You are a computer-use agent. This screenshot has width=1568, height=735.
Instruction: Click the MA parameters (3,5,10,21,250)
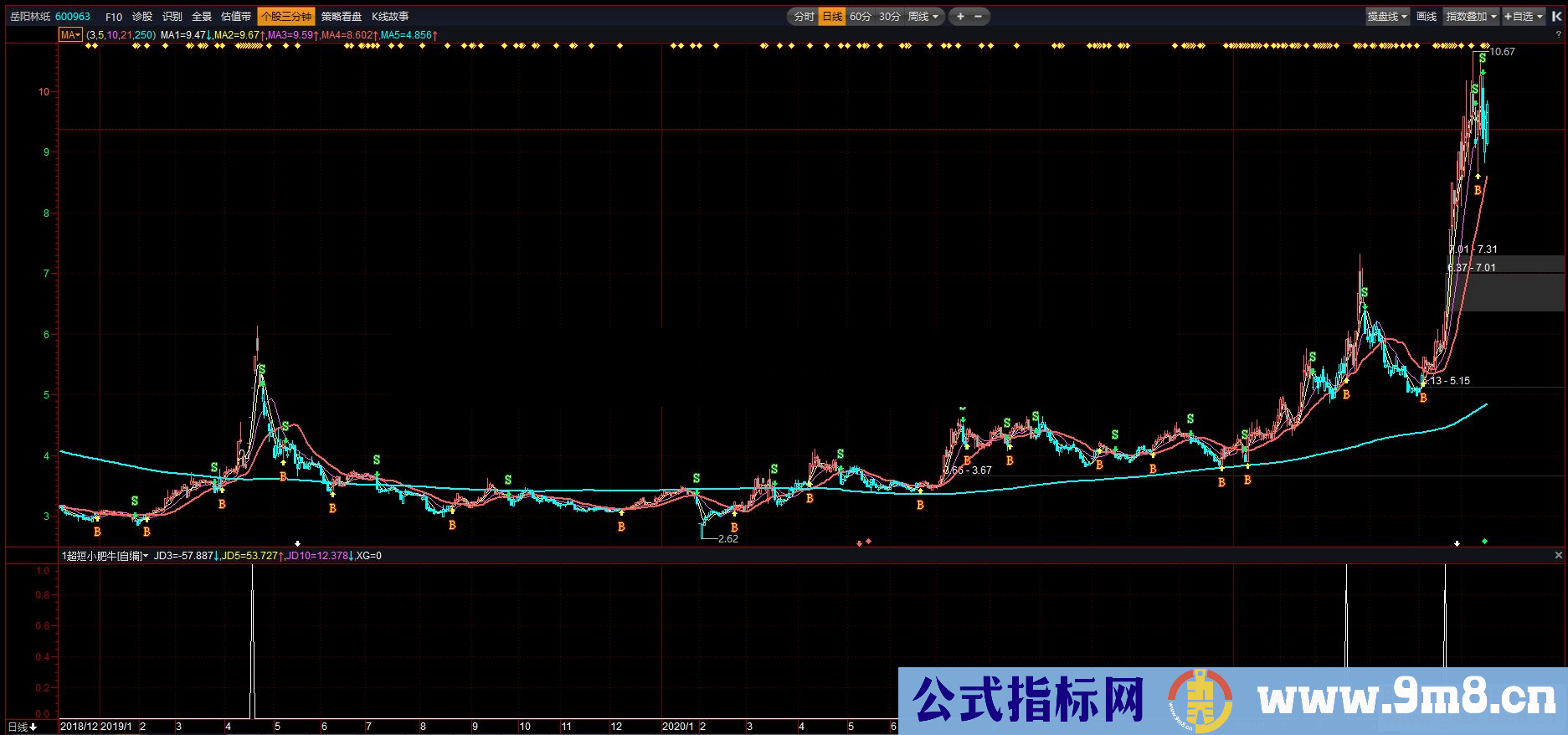pos(121,35)
